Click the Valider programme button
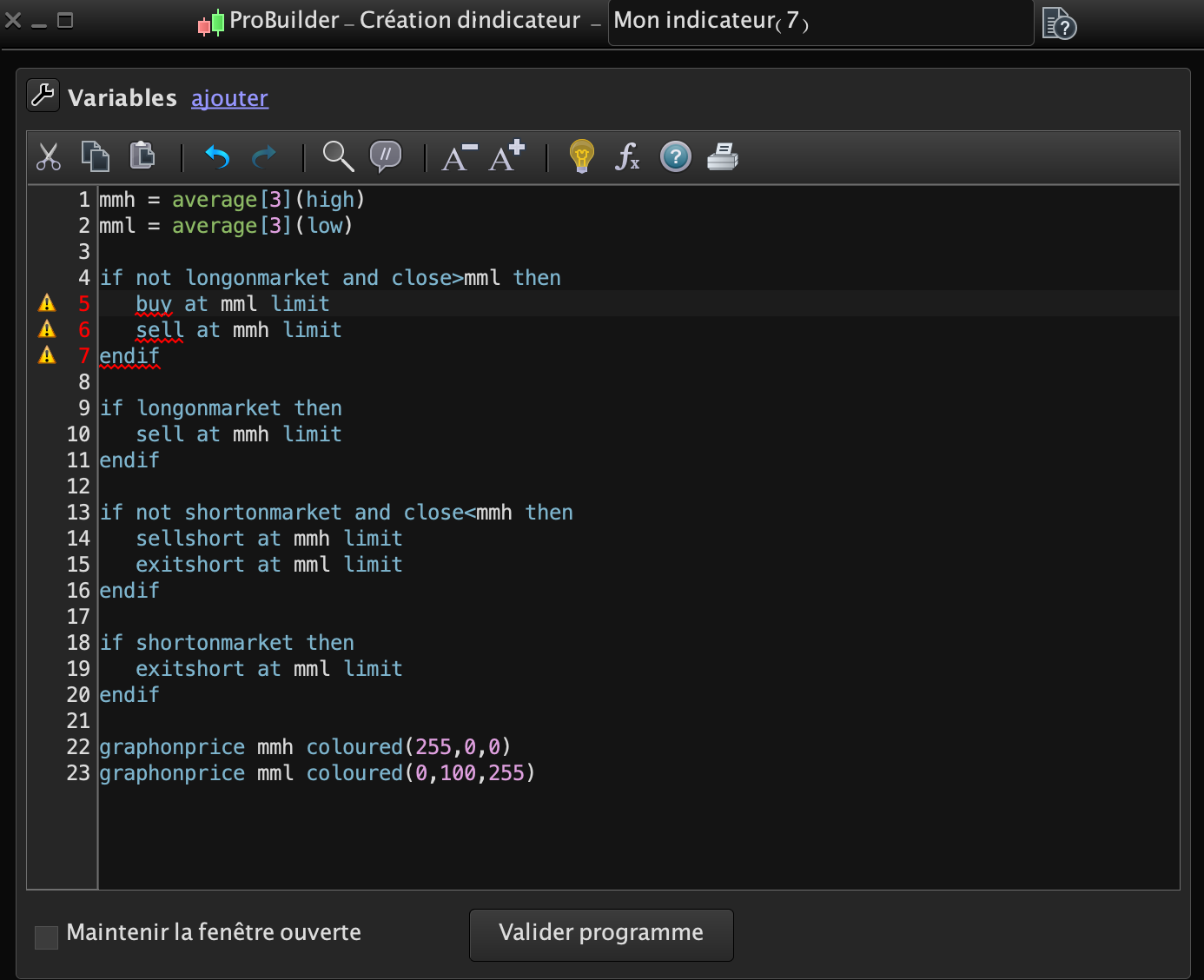The image size is (1204, 980). [601, 935]
